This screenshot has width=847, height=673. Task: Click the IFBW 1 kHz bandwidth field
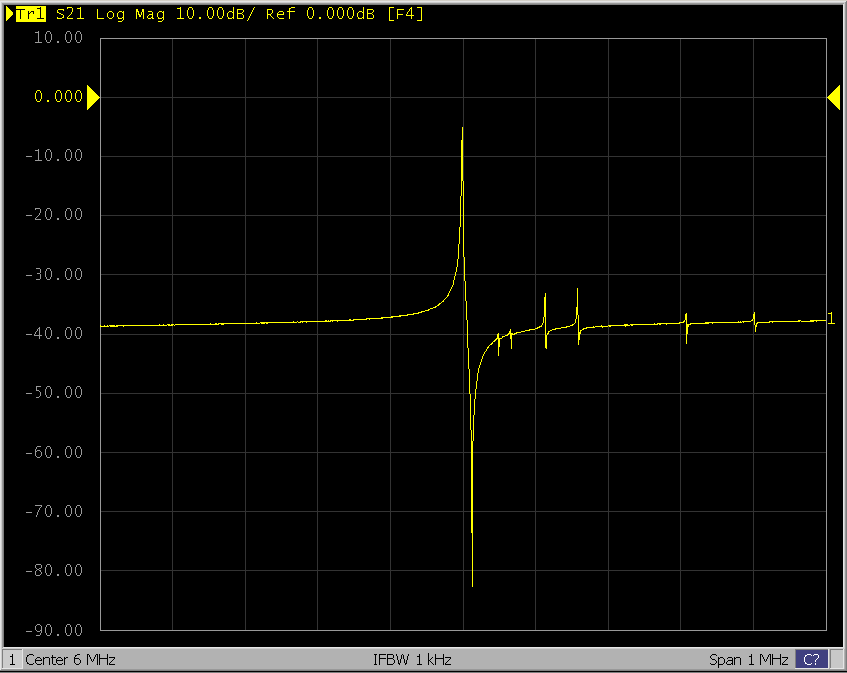(412, 660)
